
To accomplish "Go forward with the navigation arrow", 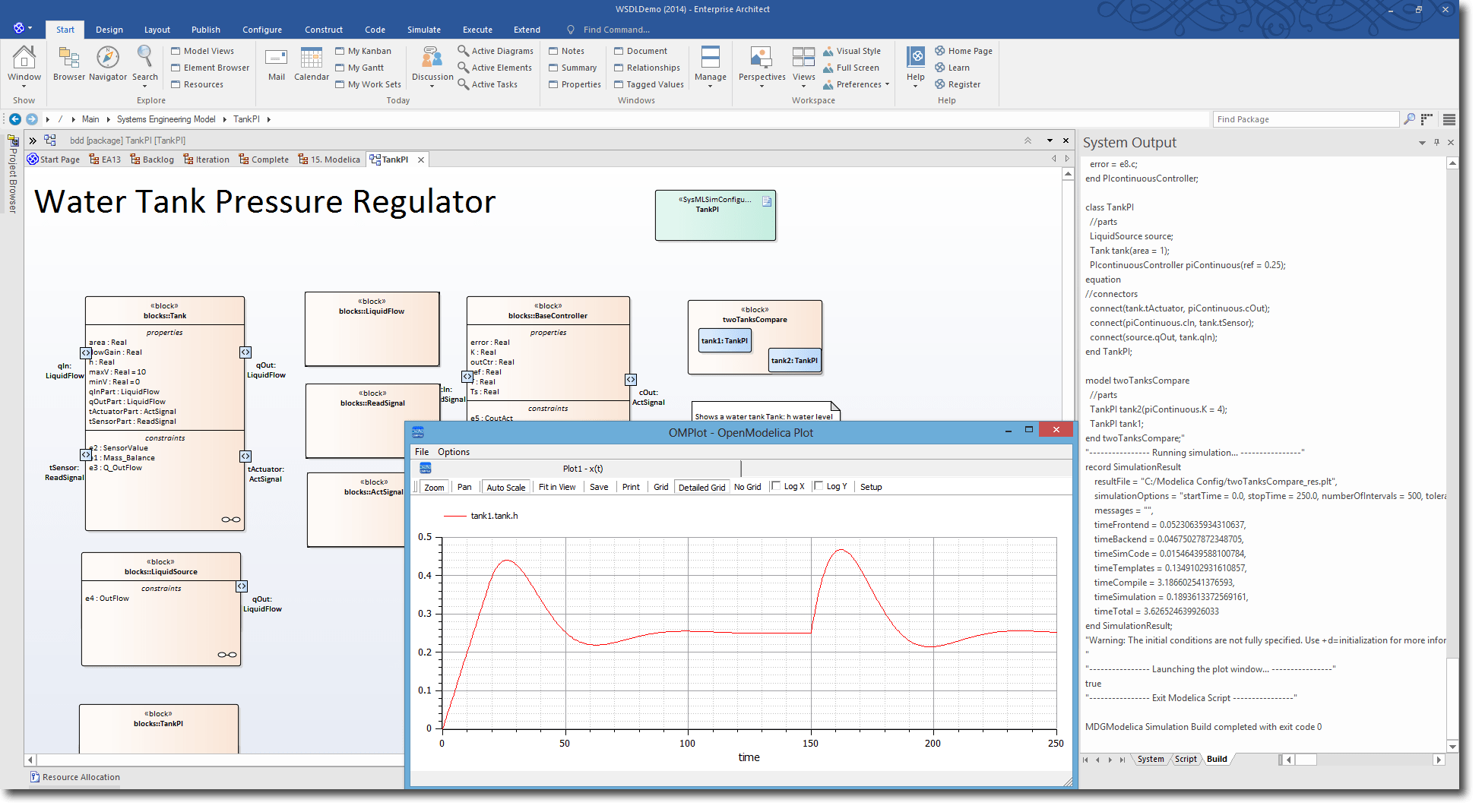I will coord(32,119).
